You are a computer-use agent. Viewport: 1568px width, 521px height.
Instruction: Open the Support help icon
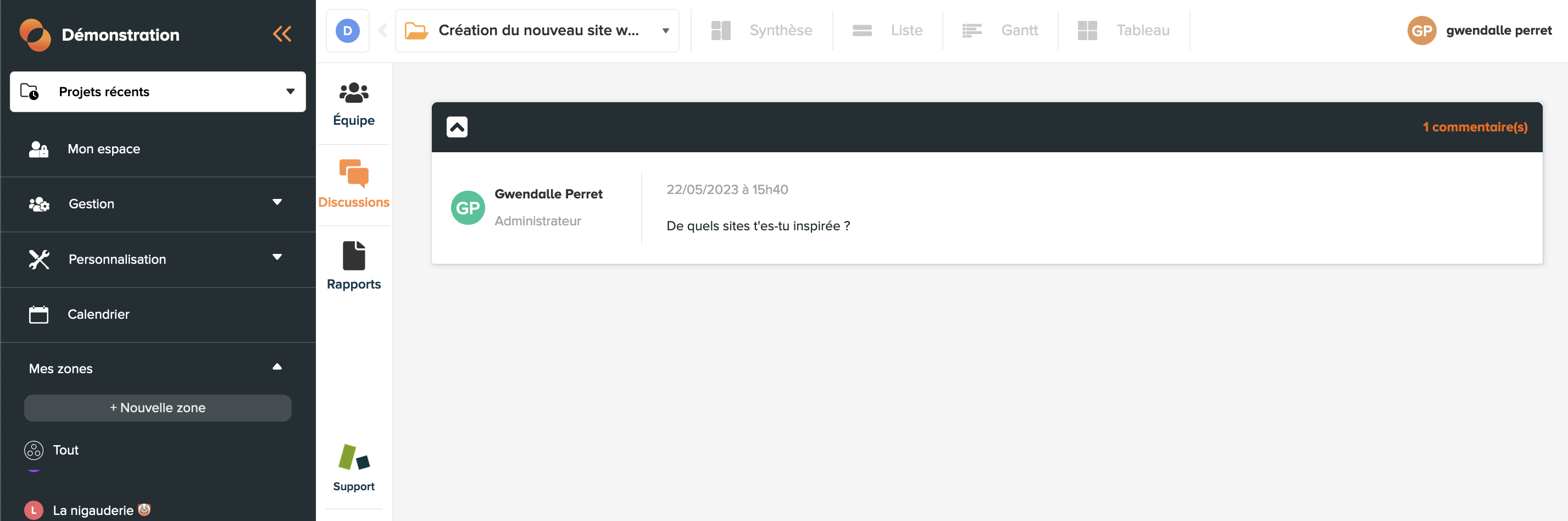354,468
